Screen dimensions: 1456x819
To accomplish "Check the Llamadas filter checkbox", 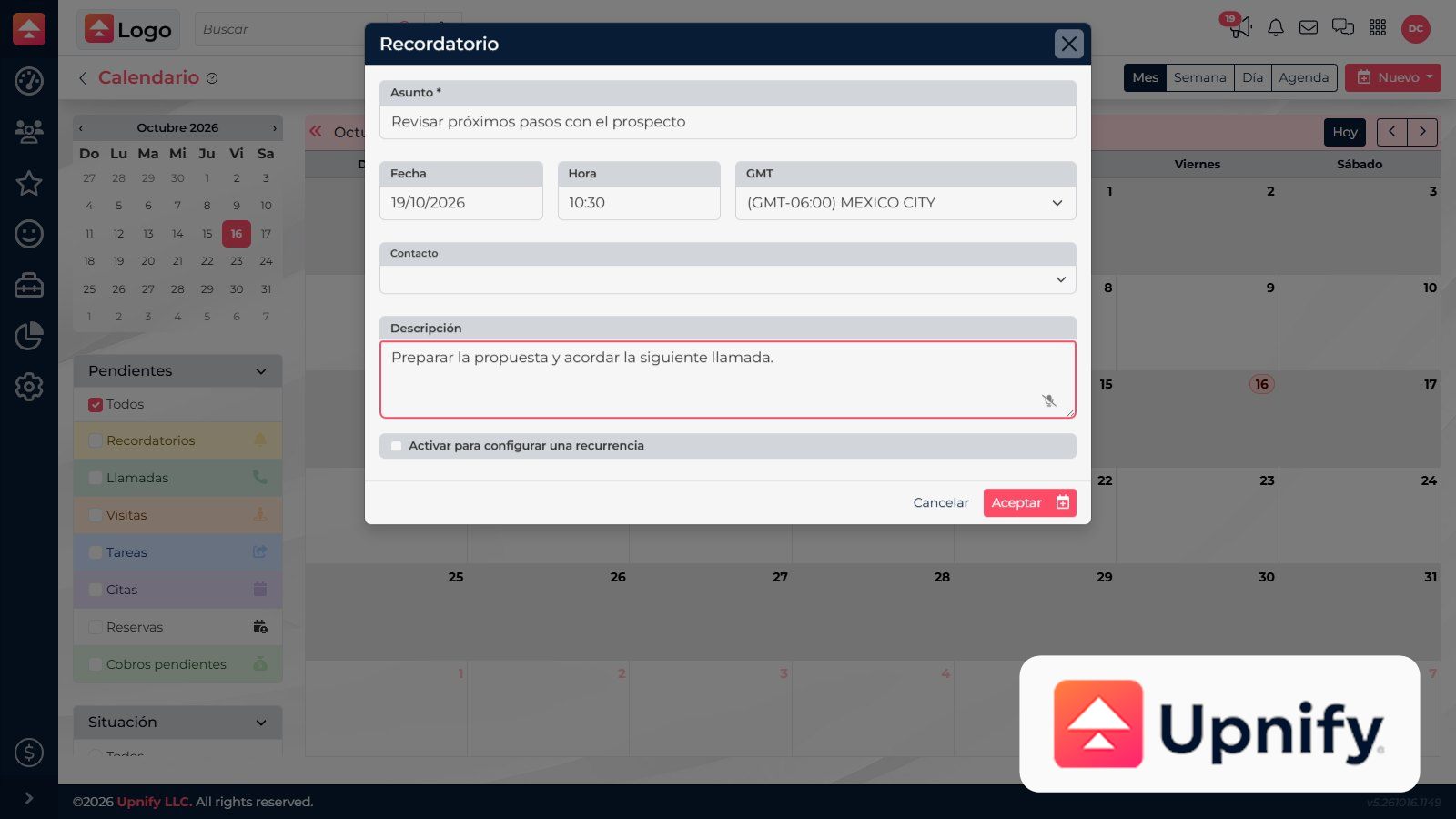I will tap(96, 478).
